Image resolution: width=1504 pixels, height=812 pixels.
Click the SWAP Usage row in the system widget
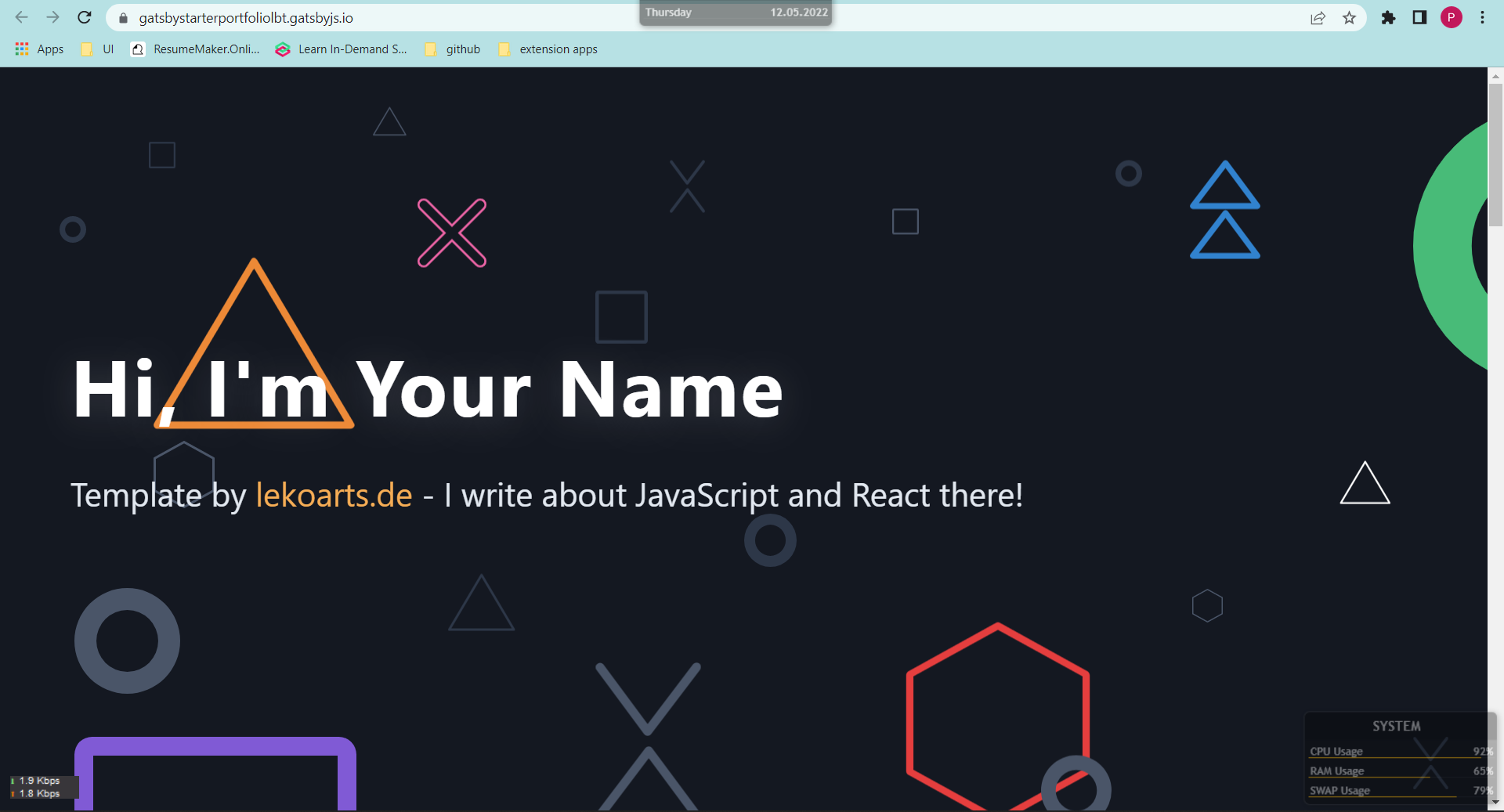[1401, 791]
